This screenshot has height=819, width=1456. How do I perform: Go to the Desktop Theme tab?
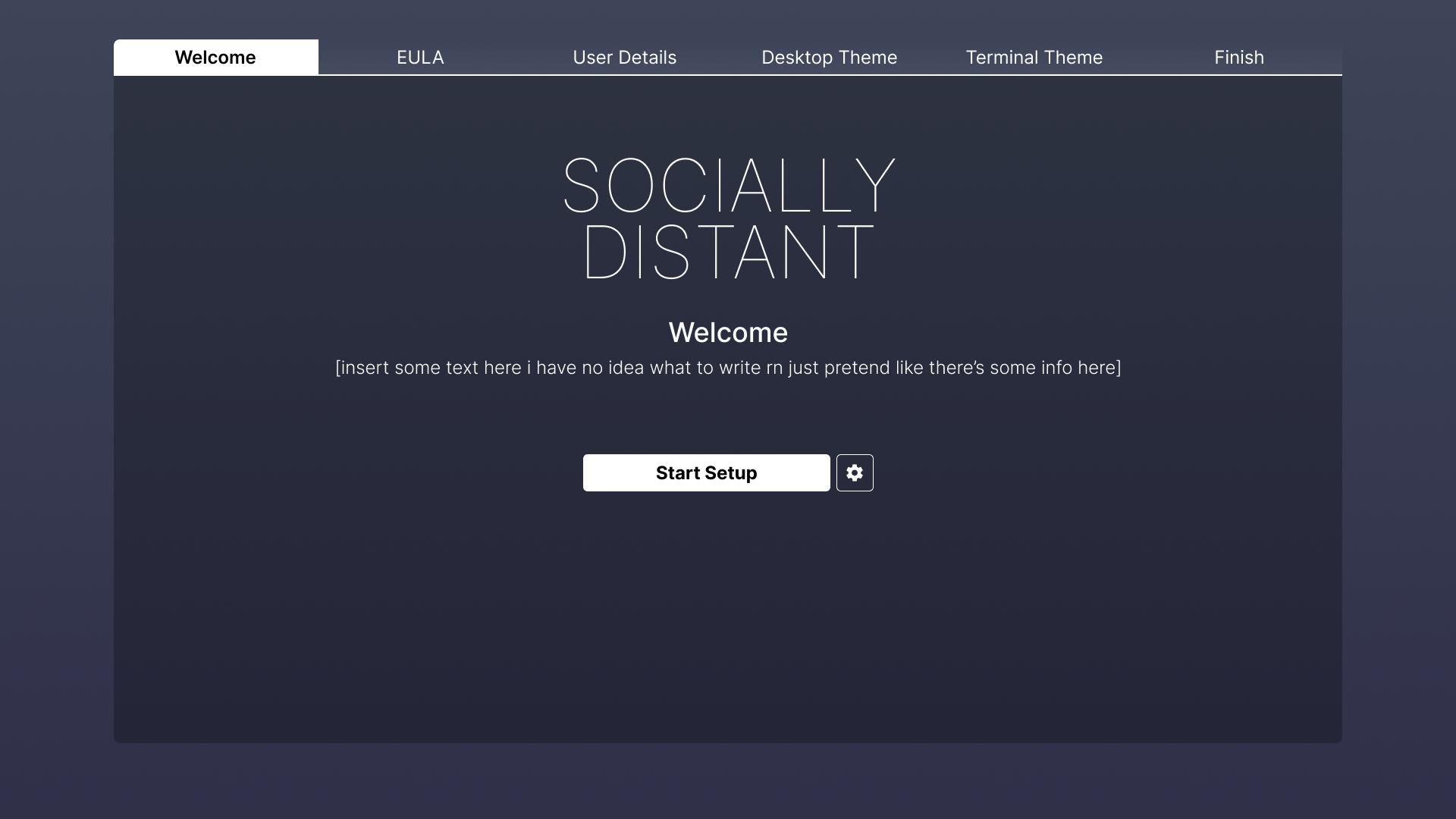(830, 57)
